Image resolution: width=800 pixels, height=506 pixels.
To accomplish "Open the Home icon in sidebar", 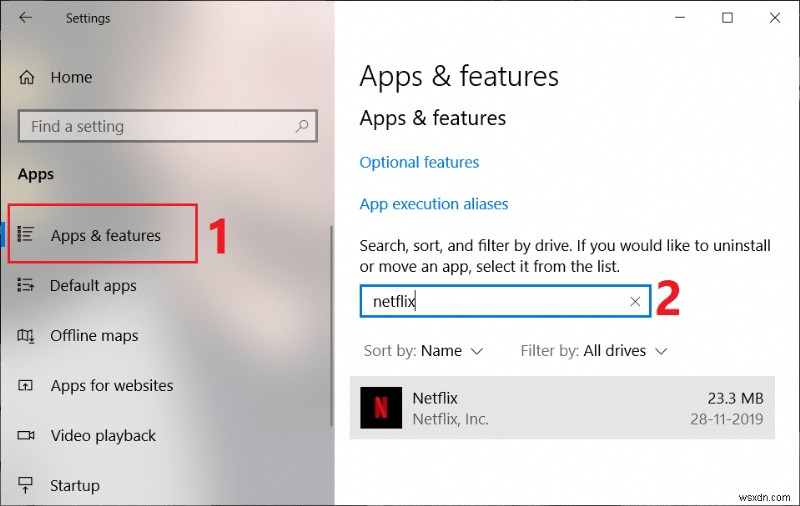I will point(27,78).
